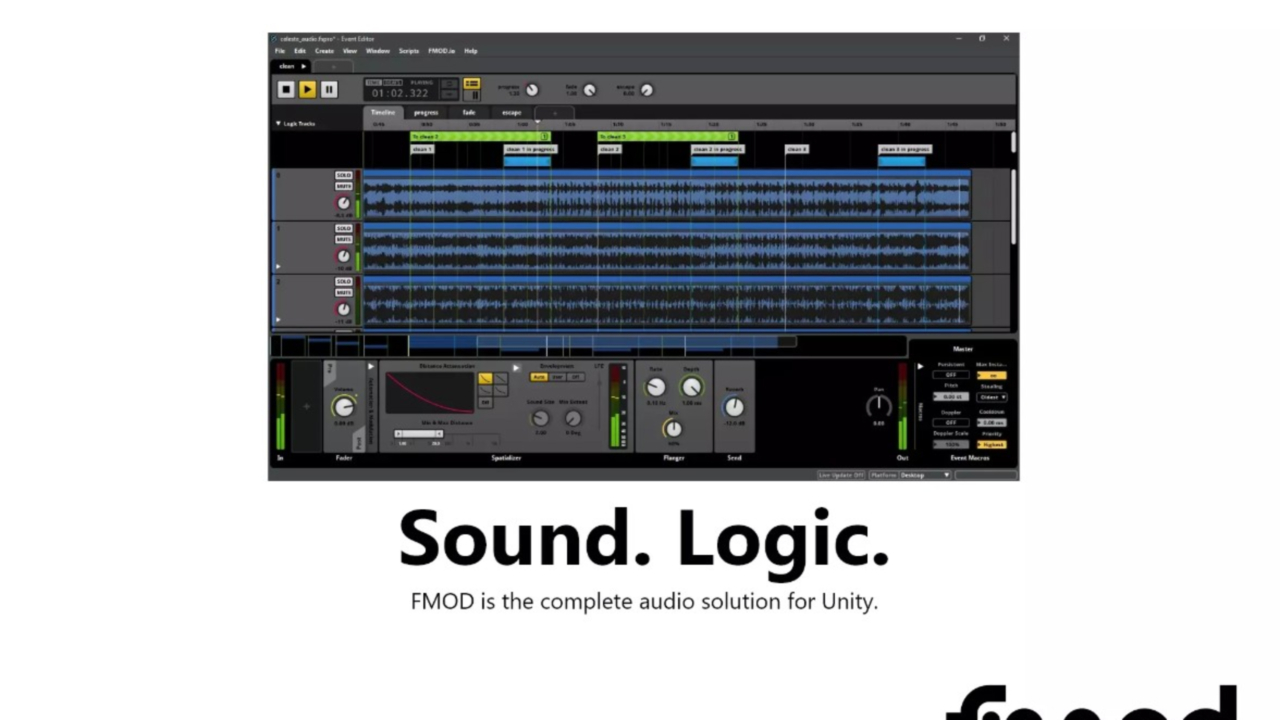Click the Sound Size knob in Spatializer
Viewport: 1280px width, 720px height.
[x=540, y=419]
